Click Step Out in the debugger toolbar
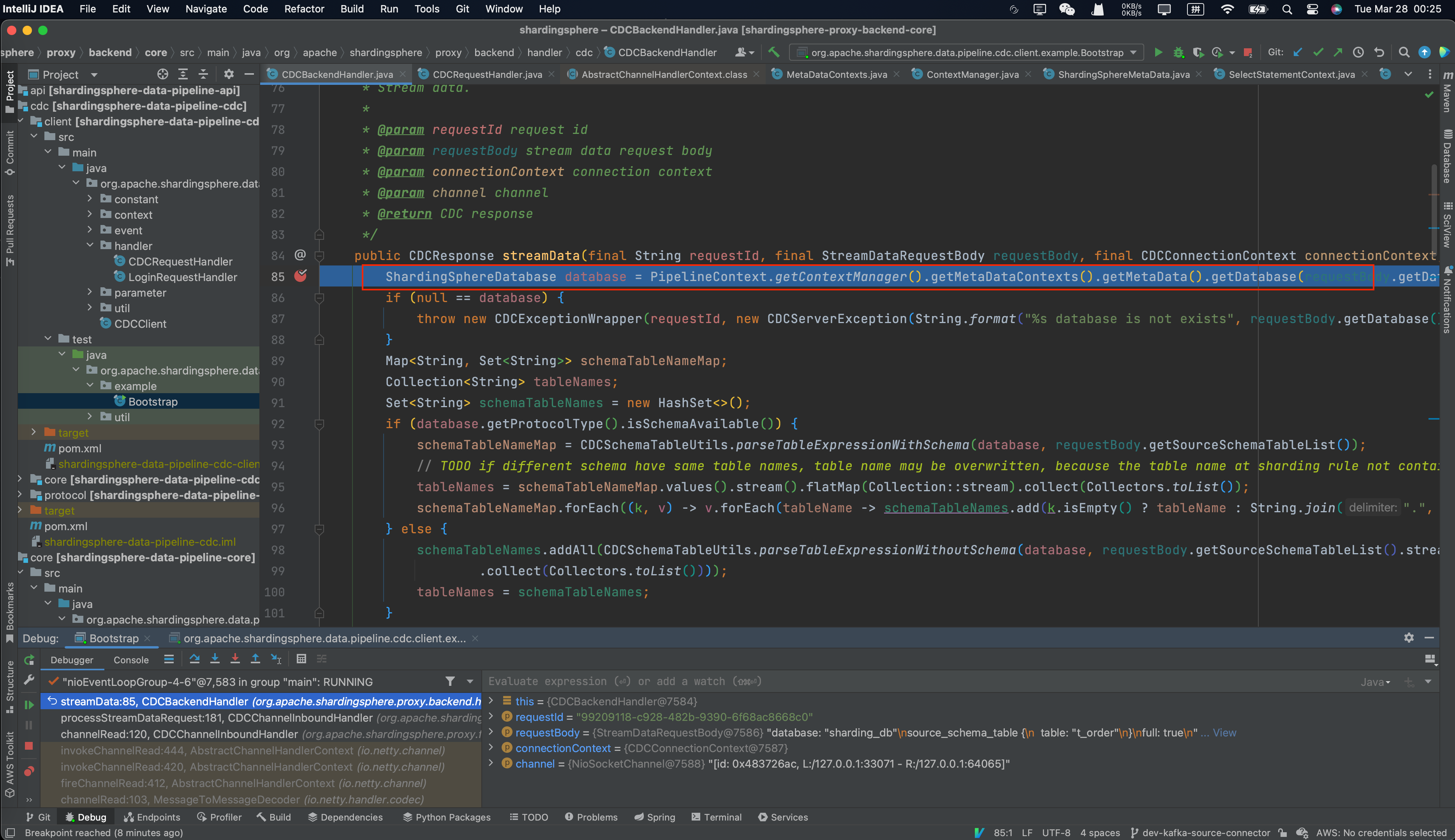The height and width of the screenshot is (840, 1455). click(x=256, y=658)
